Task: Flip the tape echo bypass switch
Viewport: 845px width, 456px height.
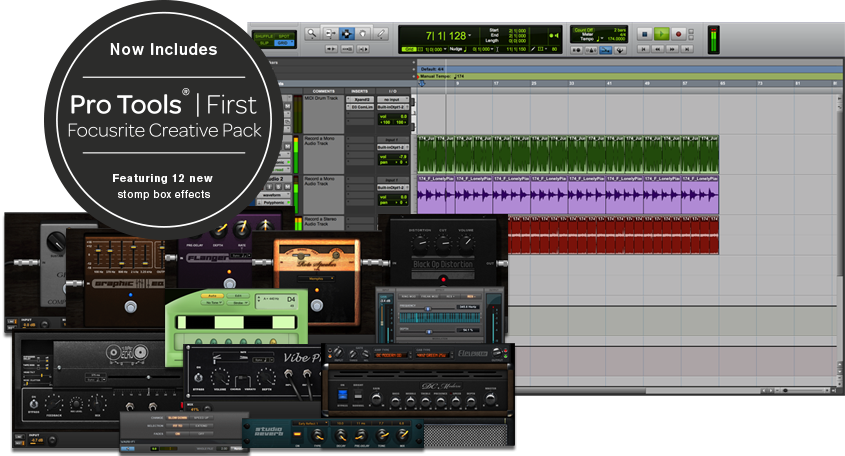Action: [x=34, y=403]
